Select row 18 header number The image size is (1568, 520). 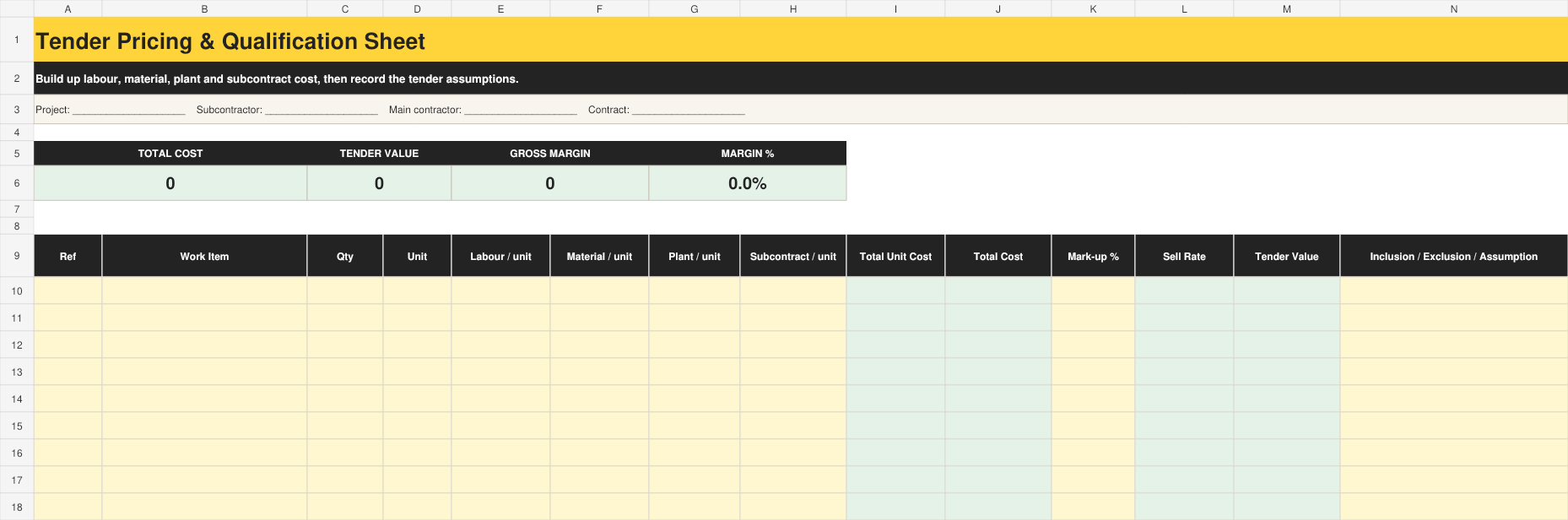point(17,506)
